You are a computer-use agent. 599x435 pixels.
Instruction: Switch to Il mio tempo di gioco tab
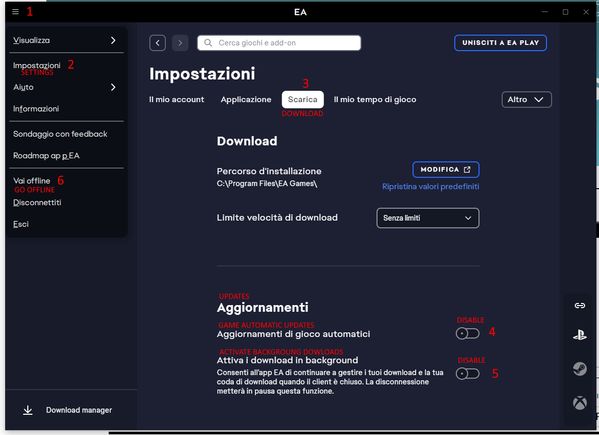(375, 100)
